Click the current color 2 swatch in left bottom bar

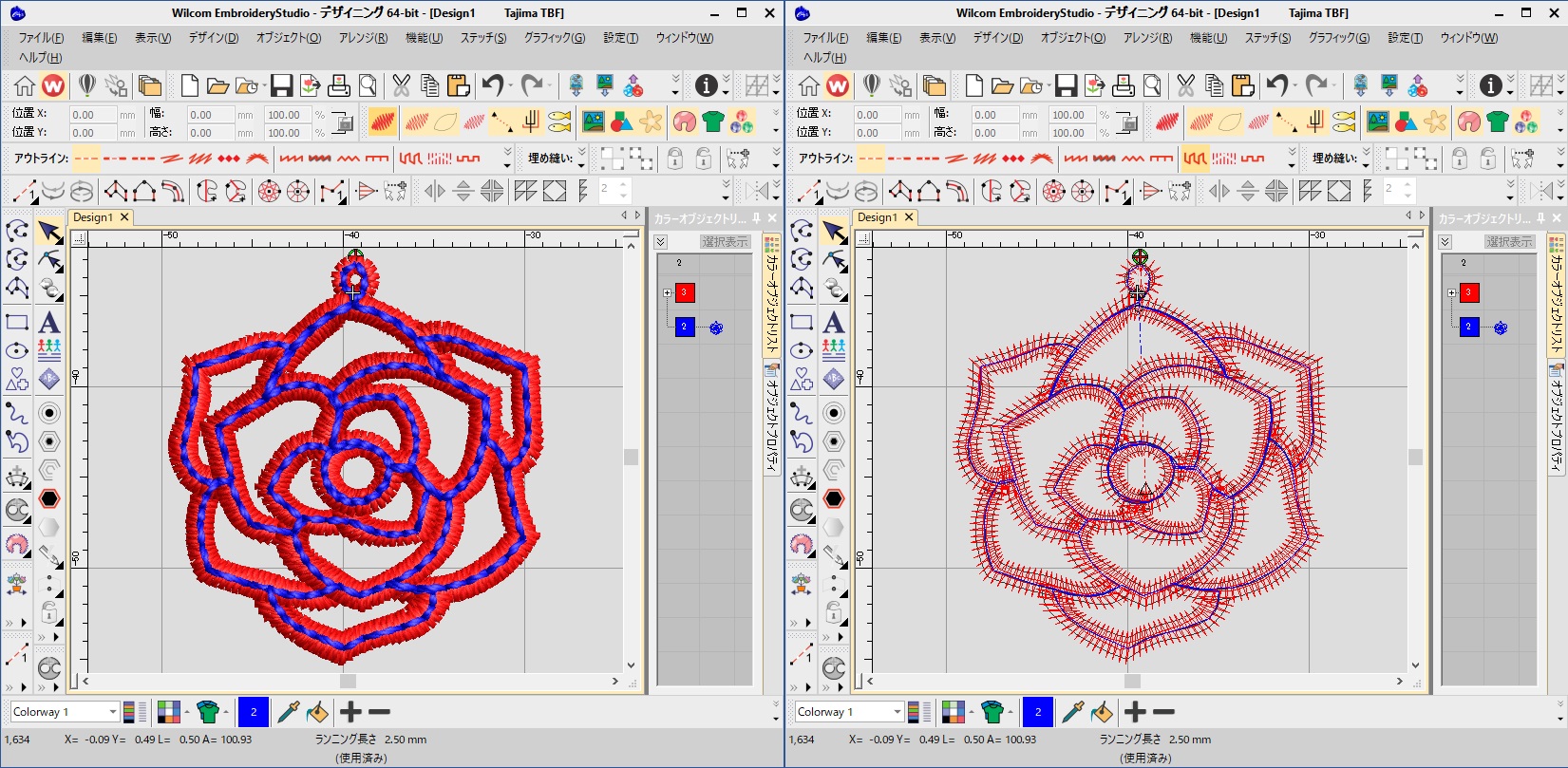pos(254,711)
